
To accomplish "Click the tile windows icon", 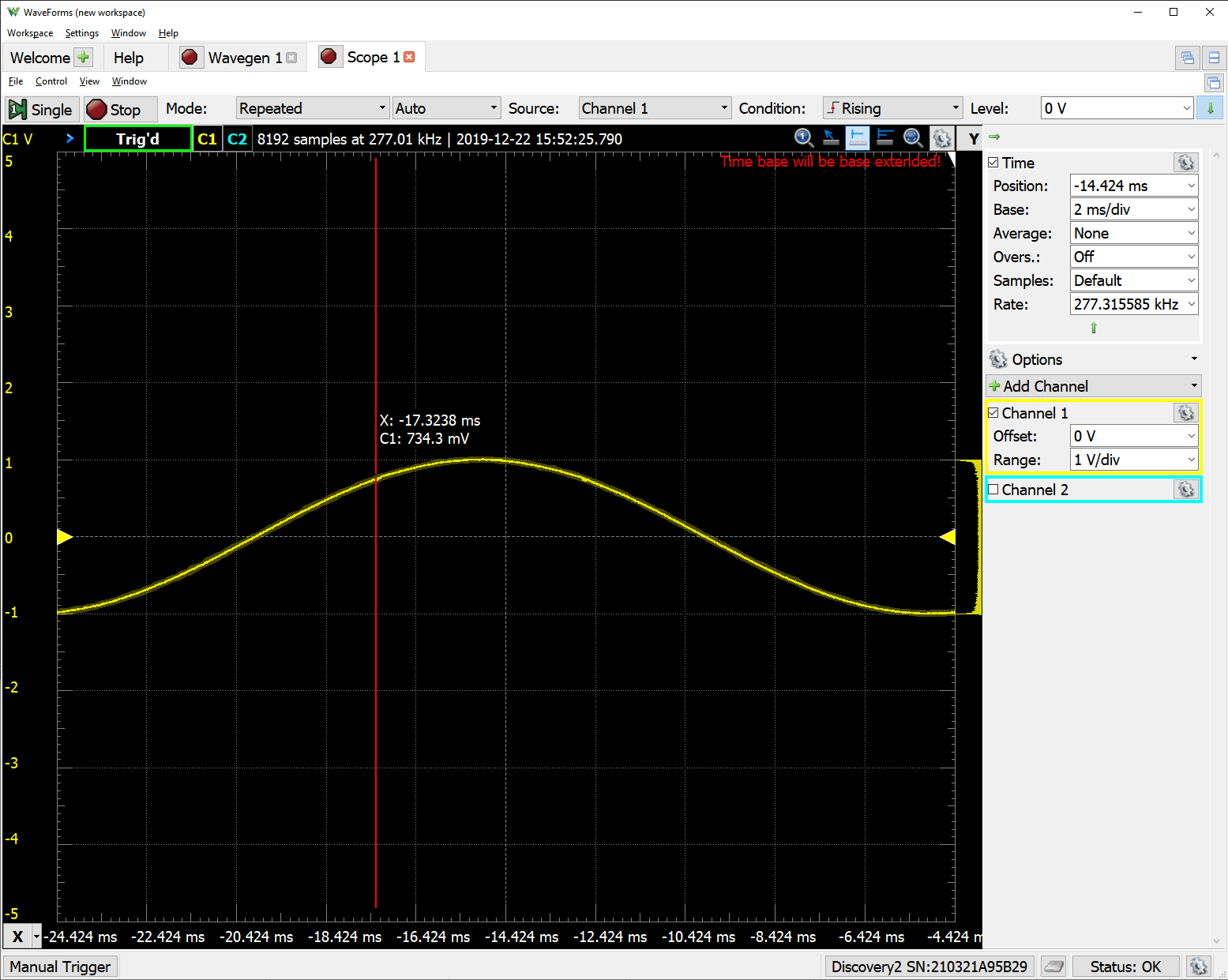I will (1214, 58).
